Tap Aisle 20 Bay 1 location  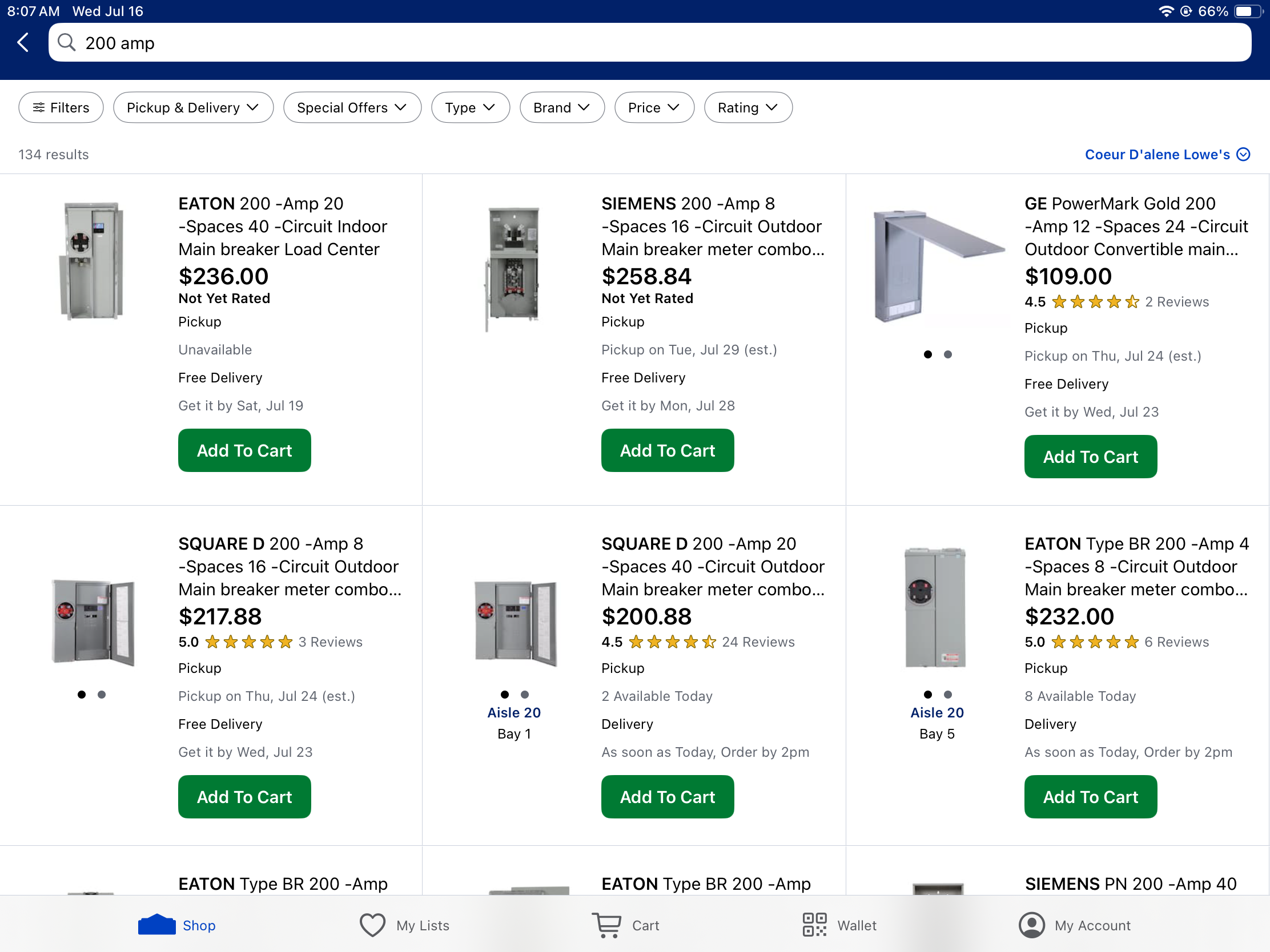(x=514, y=723)
